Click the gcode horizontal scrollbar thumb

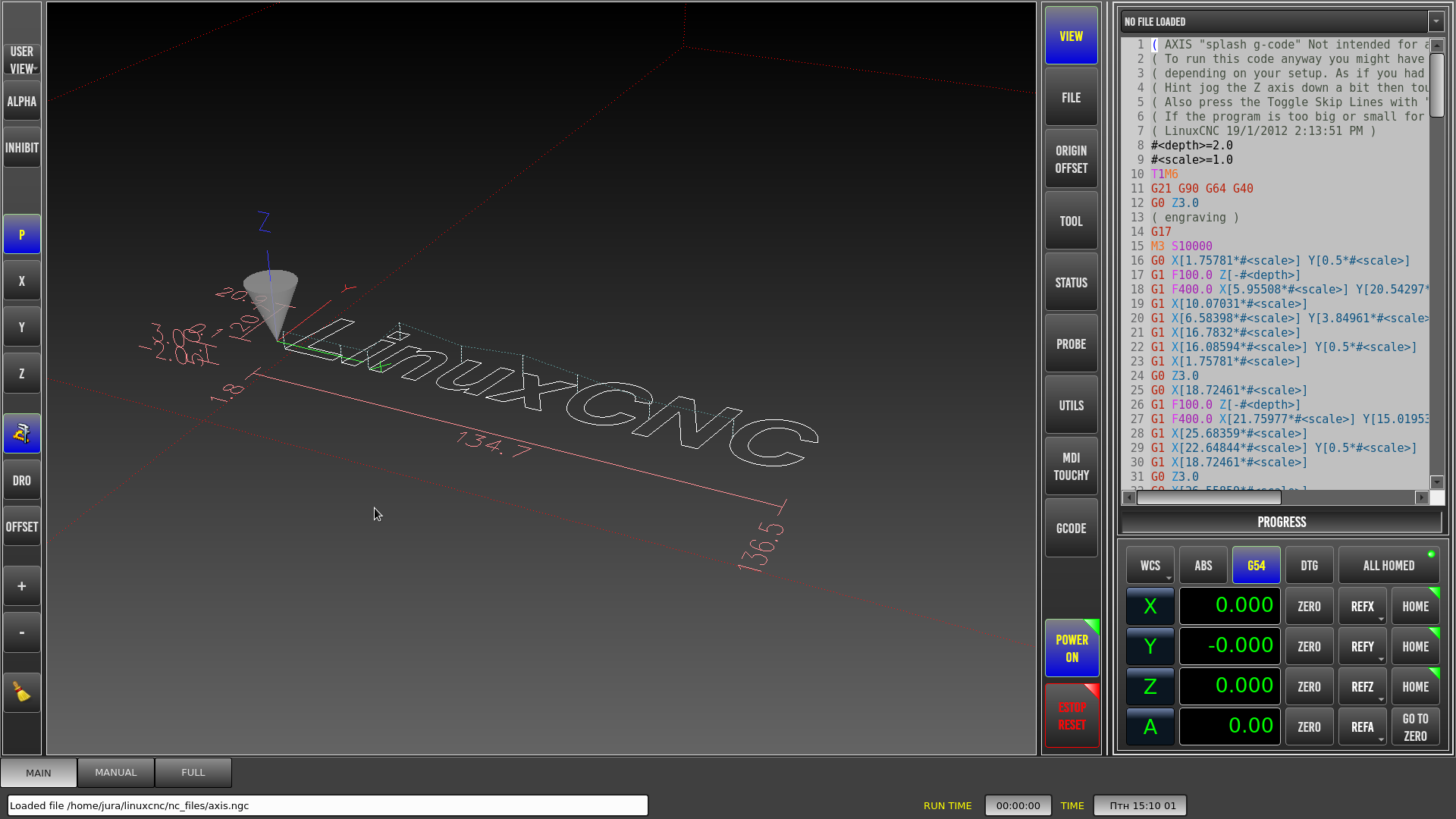pyautogui.click(x=1208, y=497)
